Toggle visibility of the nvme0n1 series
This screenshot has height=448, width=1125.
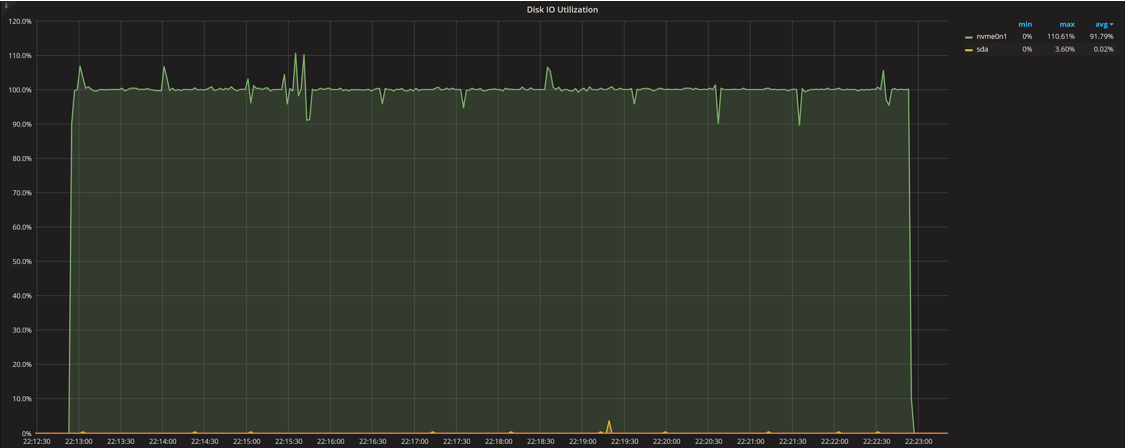click(993, 37)
